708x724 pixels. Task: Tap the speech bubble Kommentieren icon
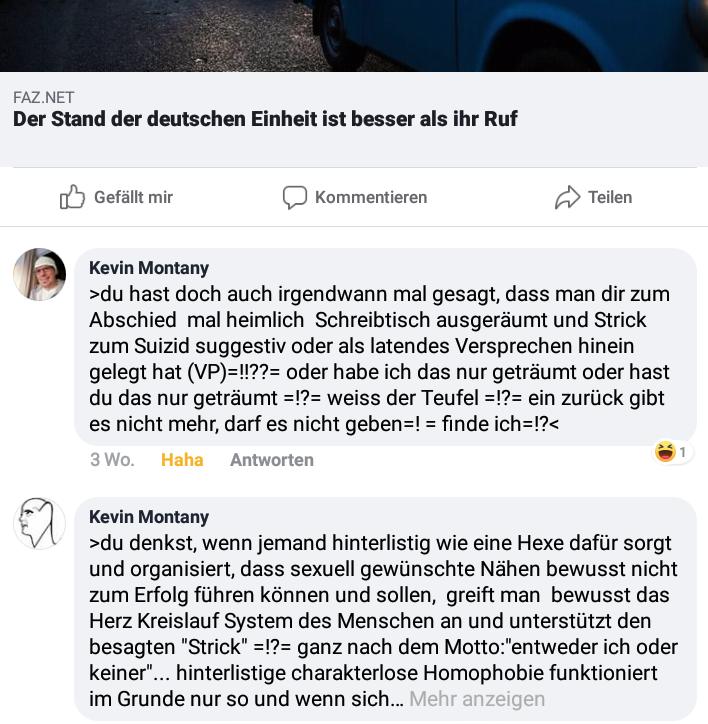click(x=295, y=198)
